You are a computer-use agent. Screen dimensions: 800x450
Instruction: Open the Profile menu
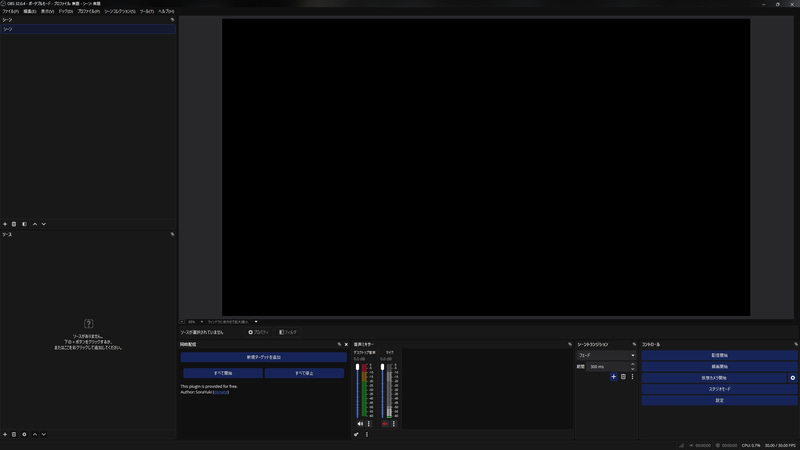[x=88, y=11]
